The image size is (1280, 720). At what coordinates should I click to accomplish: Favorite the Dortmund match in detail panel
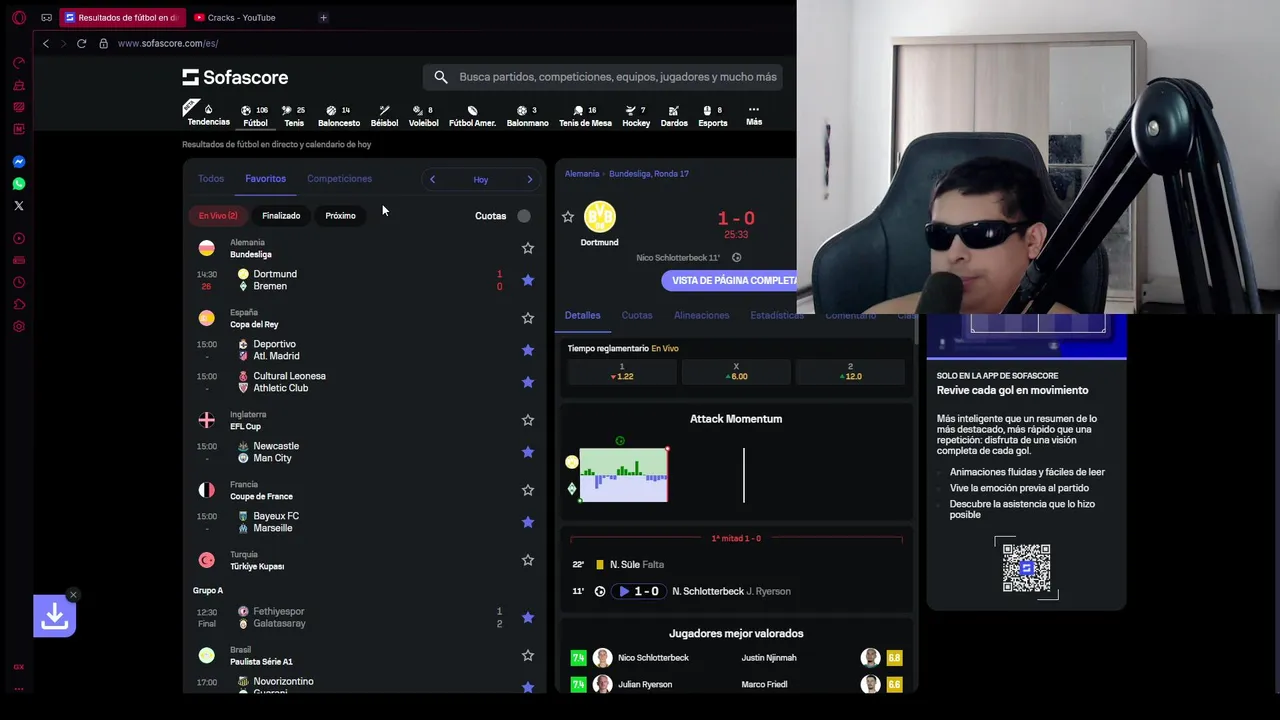coord(568,217)
